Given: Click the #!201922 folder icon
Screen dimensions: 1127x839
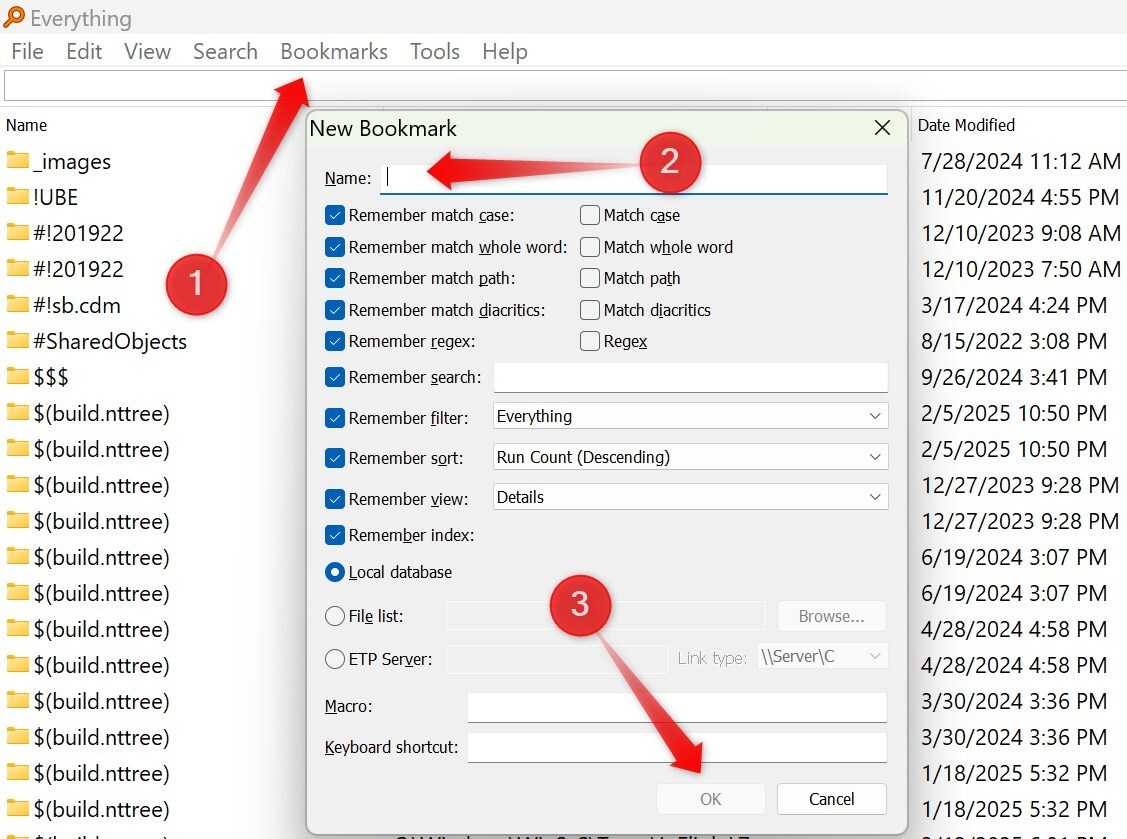Looking at the screenshot, I should pyautogui.click(x=18, y=232).
